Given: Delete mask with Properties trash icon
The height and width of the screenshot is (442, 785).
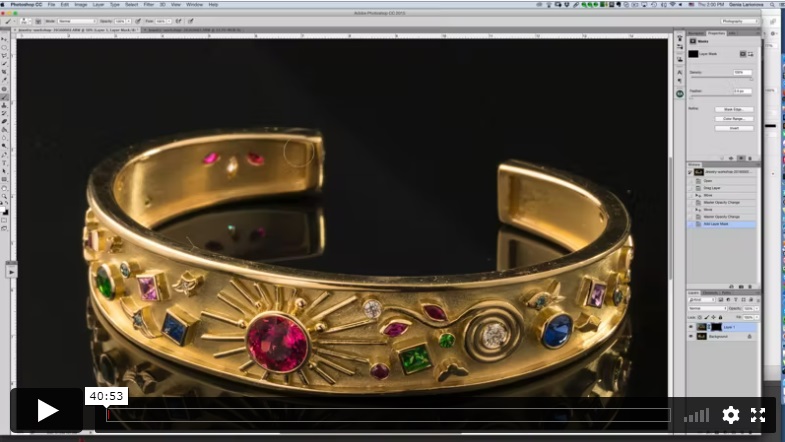Looking at the screenshot, I should coord(750,158).
